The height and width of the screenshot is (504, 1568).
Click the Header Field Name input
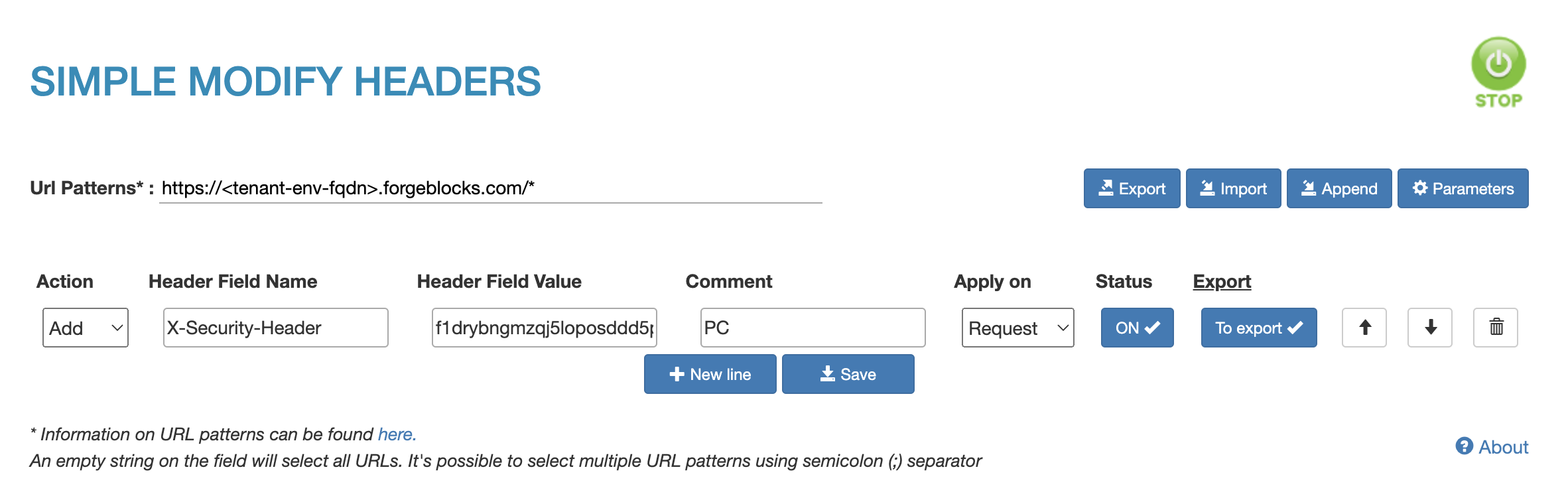coord(275,327)
